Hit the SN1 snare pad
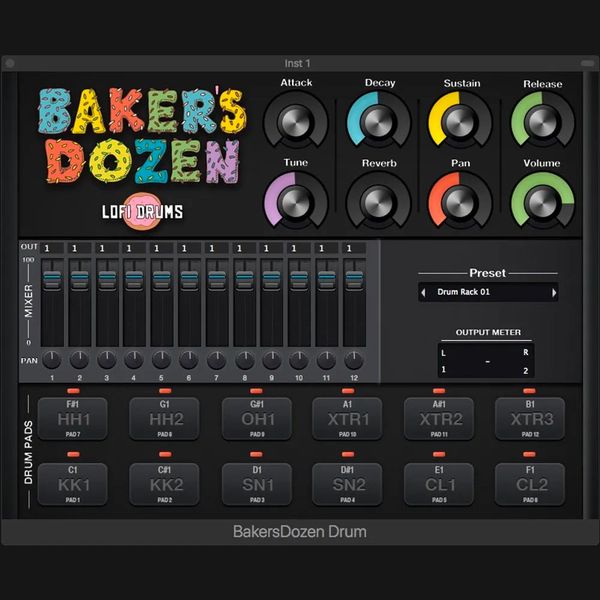This screenshot has height=600, width=600. click(x=257, y=484)
